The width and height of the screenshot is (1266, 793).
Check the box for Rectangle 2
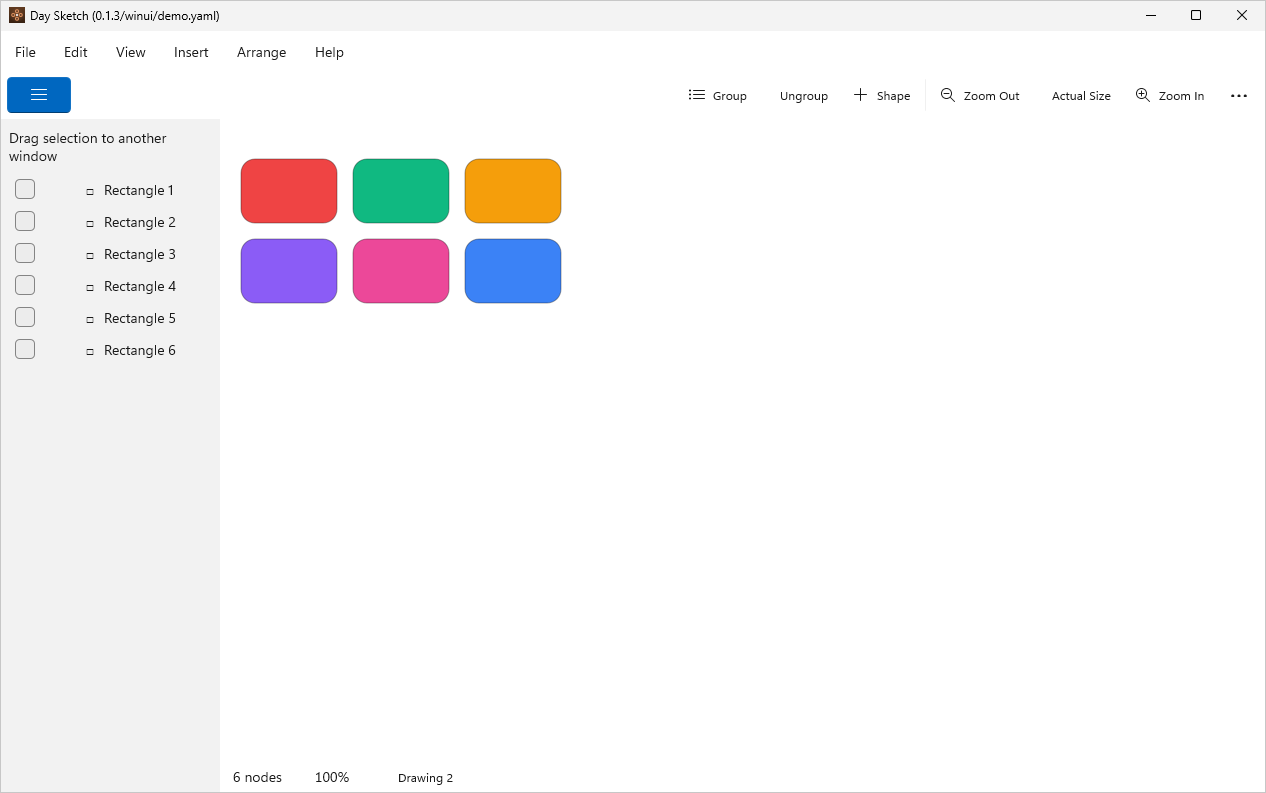coord(25,221)
